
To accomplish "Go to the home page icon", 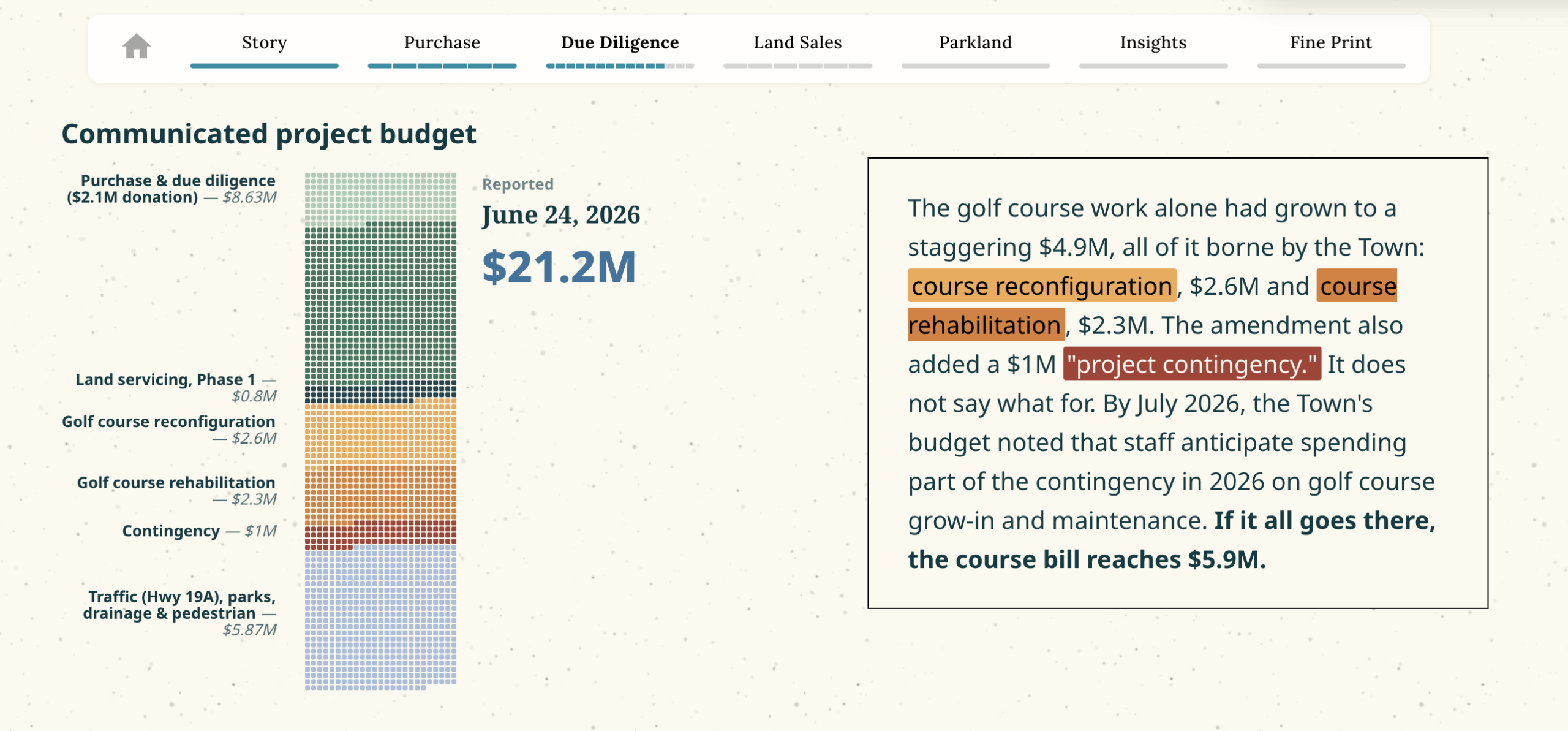I will click(x=137, y=46).
